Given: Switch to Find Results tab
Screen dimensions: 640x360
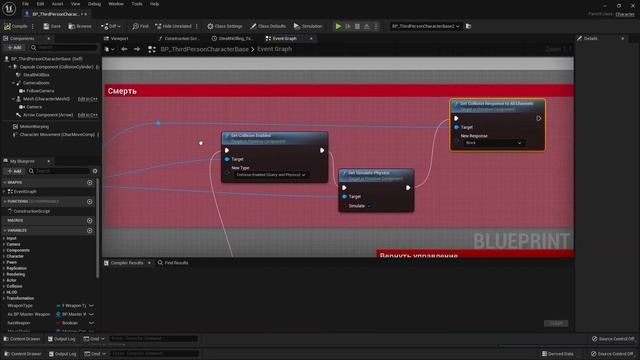Looking at the screenshot, I should coord(173,263).
